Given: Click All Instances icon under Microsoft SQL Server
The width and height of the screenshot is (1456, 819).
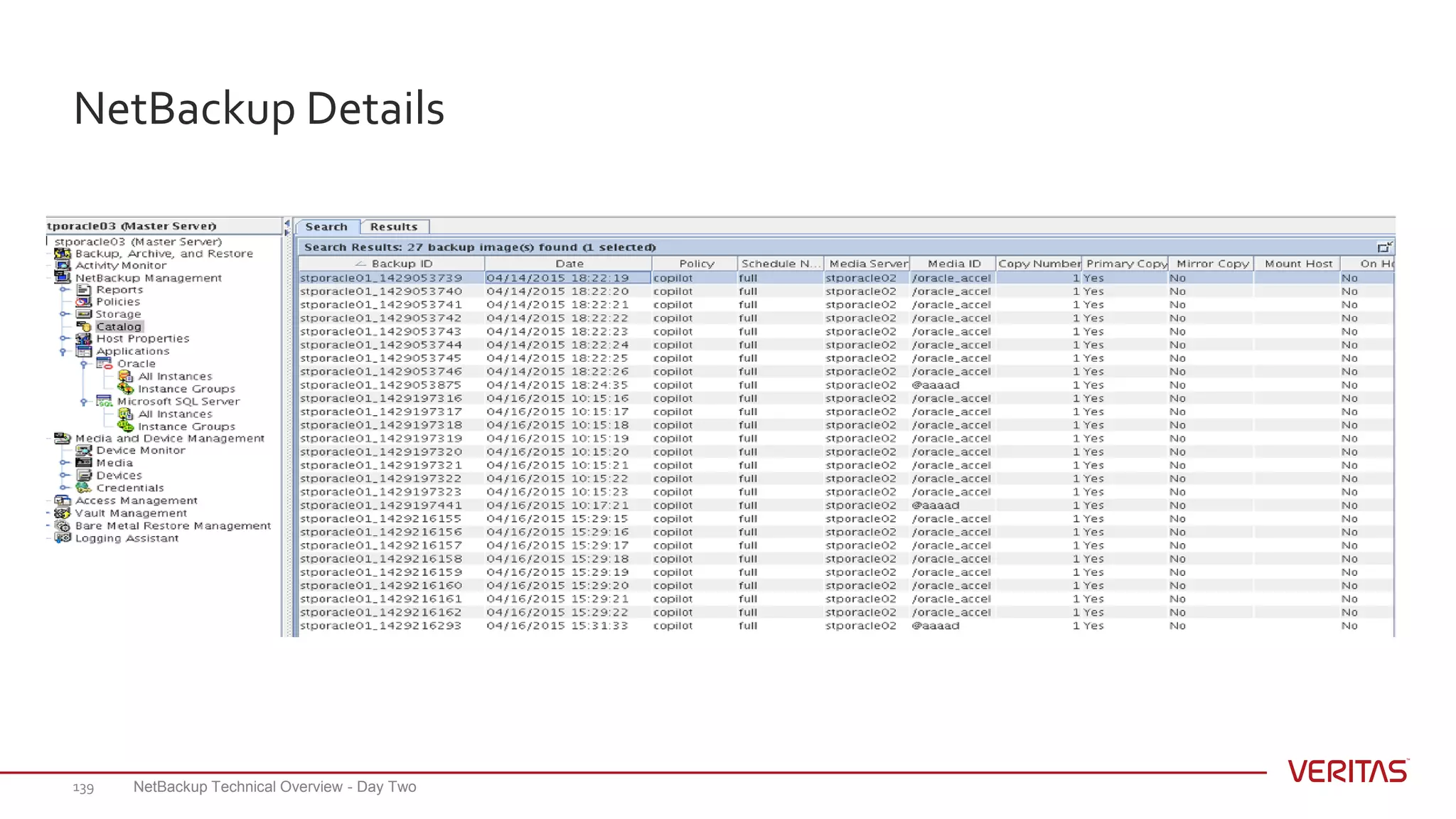Looking at the screenshot, I should tap(125, 414).
